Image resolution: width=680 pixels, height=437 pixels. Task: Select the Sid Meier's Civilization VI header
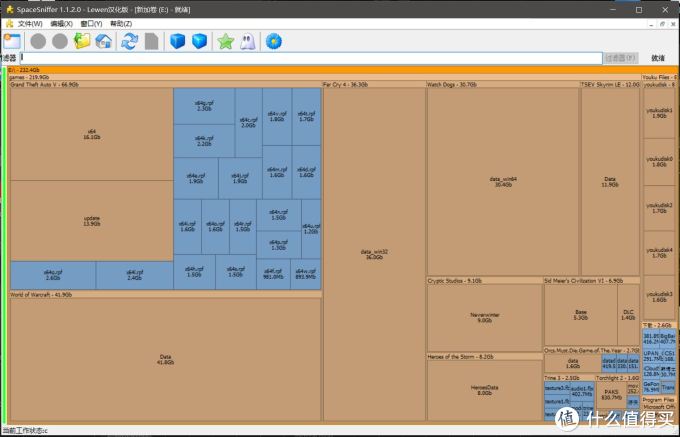[x=592, y=281]
